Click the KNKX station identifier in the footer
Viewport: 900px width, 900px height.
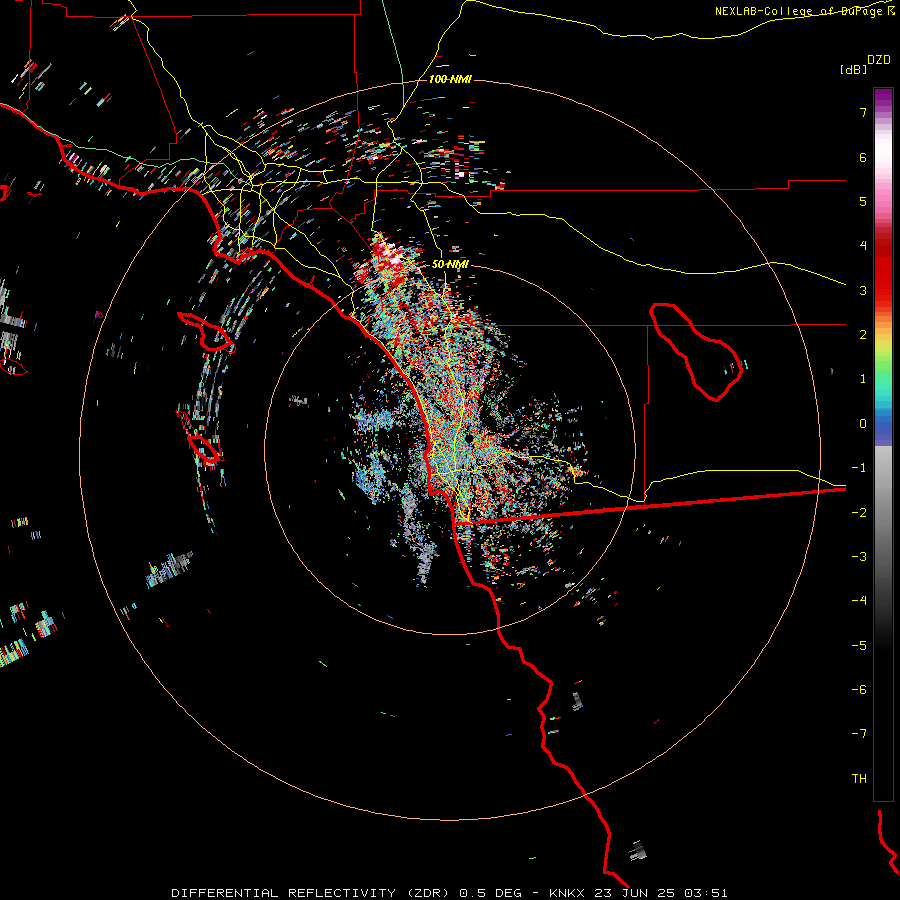[568, 893]
